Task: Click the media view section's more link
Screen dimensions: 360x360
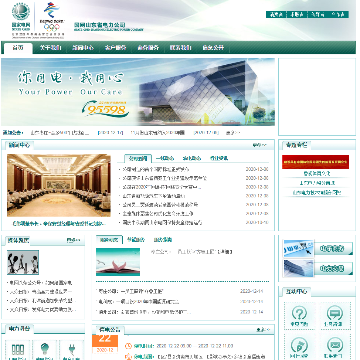Action: click(x=73, y=240)
